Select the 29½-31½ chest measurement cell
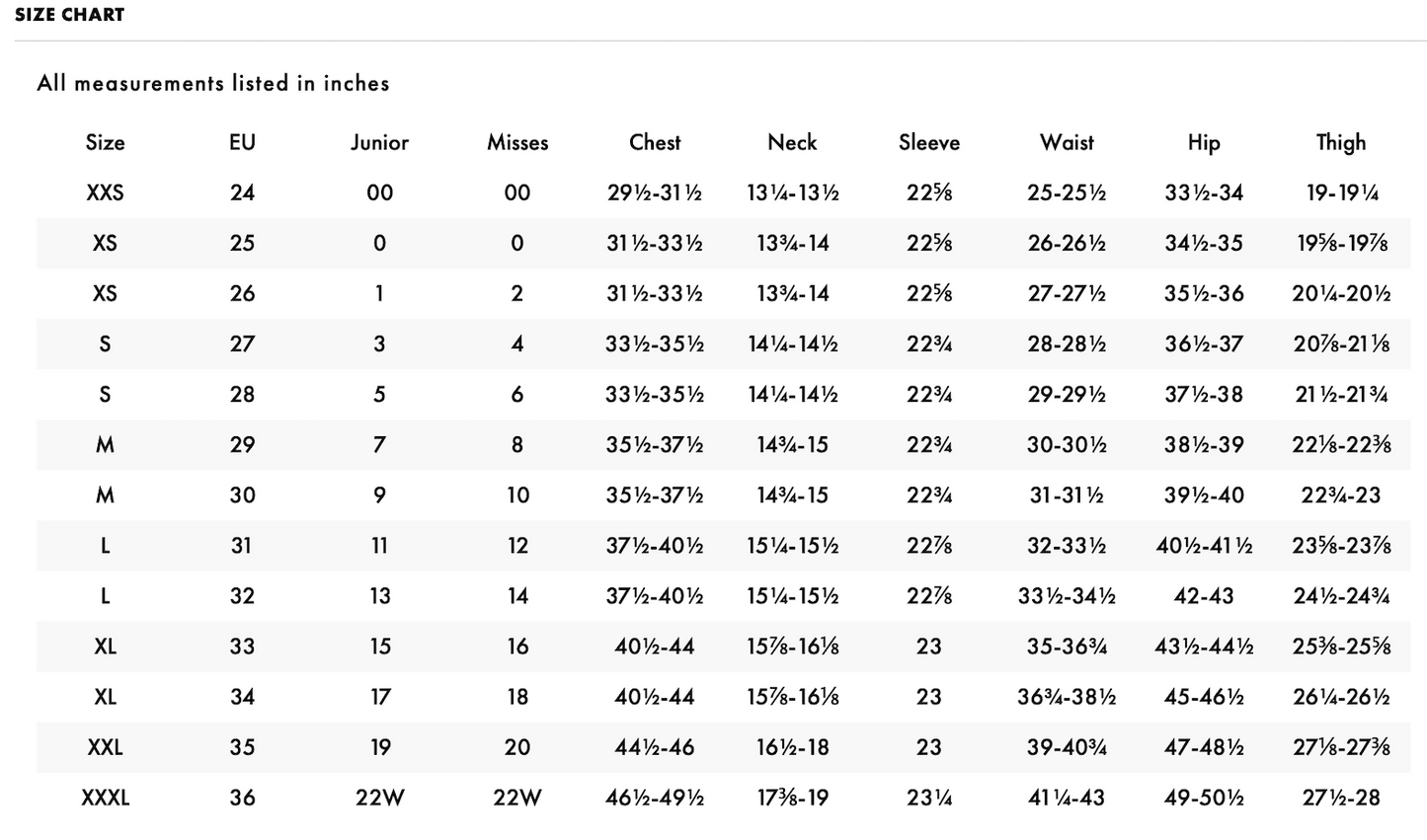This screenshot has height=840, width=1427. [655, 192]
